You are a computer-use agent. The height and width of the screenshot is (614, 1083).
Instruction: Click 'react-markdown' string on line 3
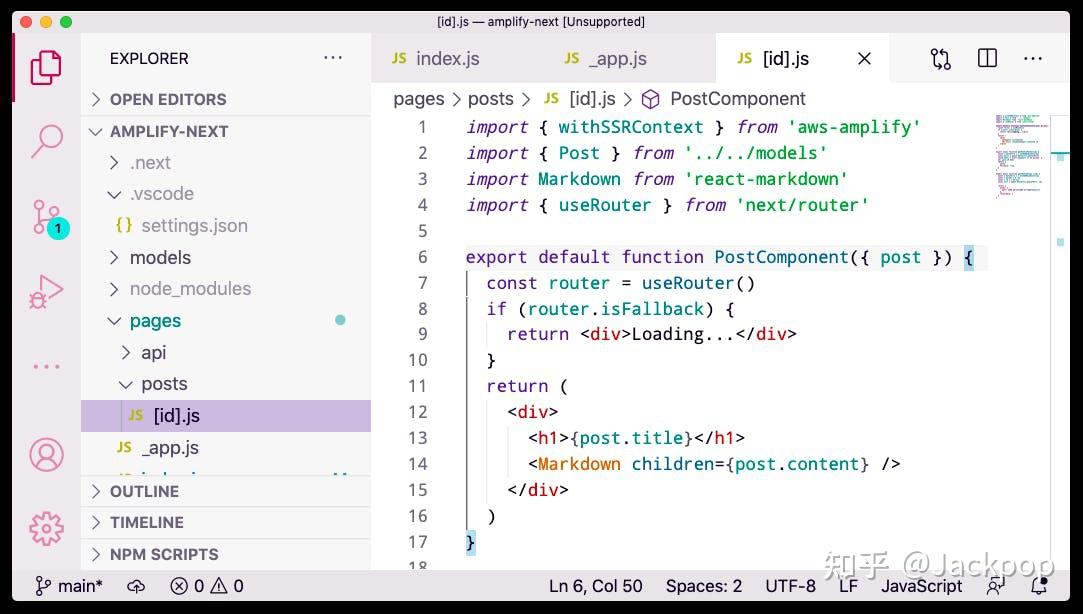click(766, 179)
